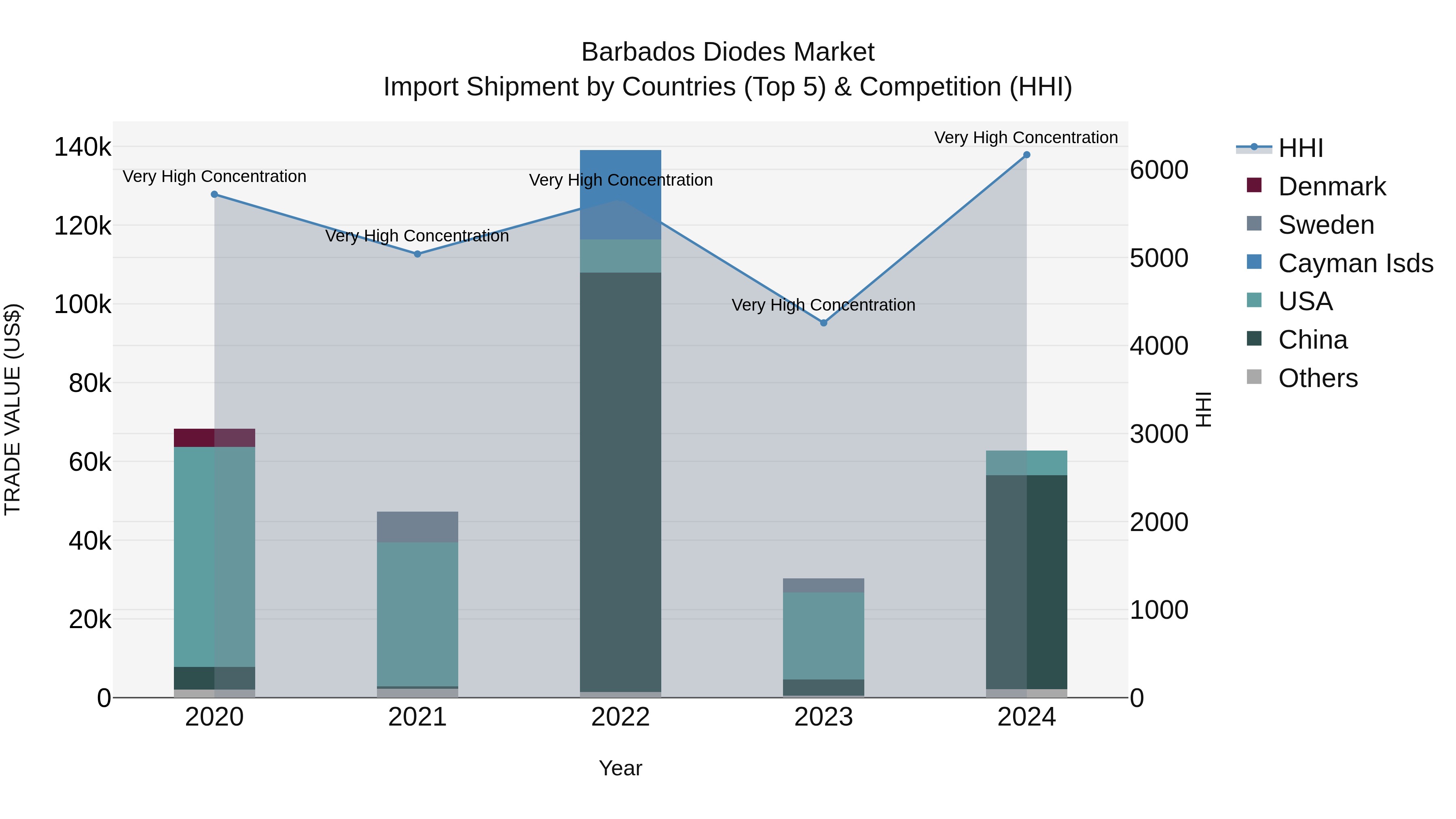This screenshot has width=1456, height=819.
Task: Click Others segment of 2021 bar
Action: coord(418,694)
